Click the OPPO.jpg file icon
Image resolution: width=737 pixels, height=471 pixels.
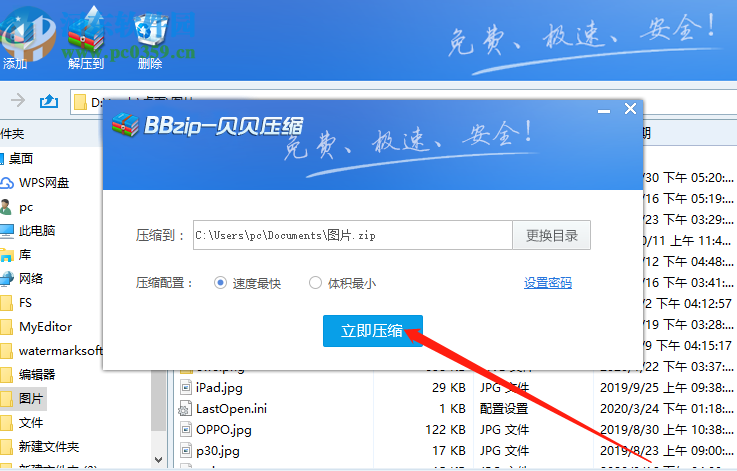[186, 430]
